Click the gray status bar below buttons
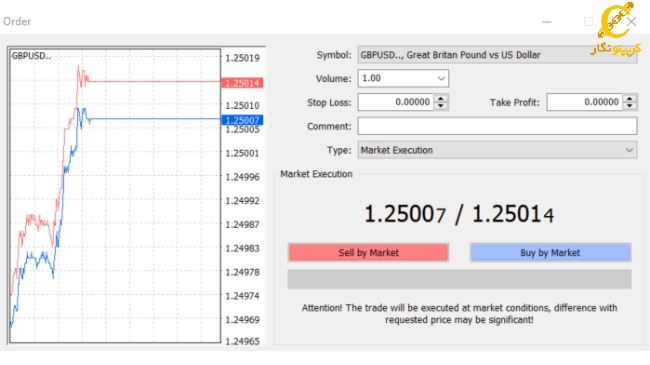 [x=459, y=279]
